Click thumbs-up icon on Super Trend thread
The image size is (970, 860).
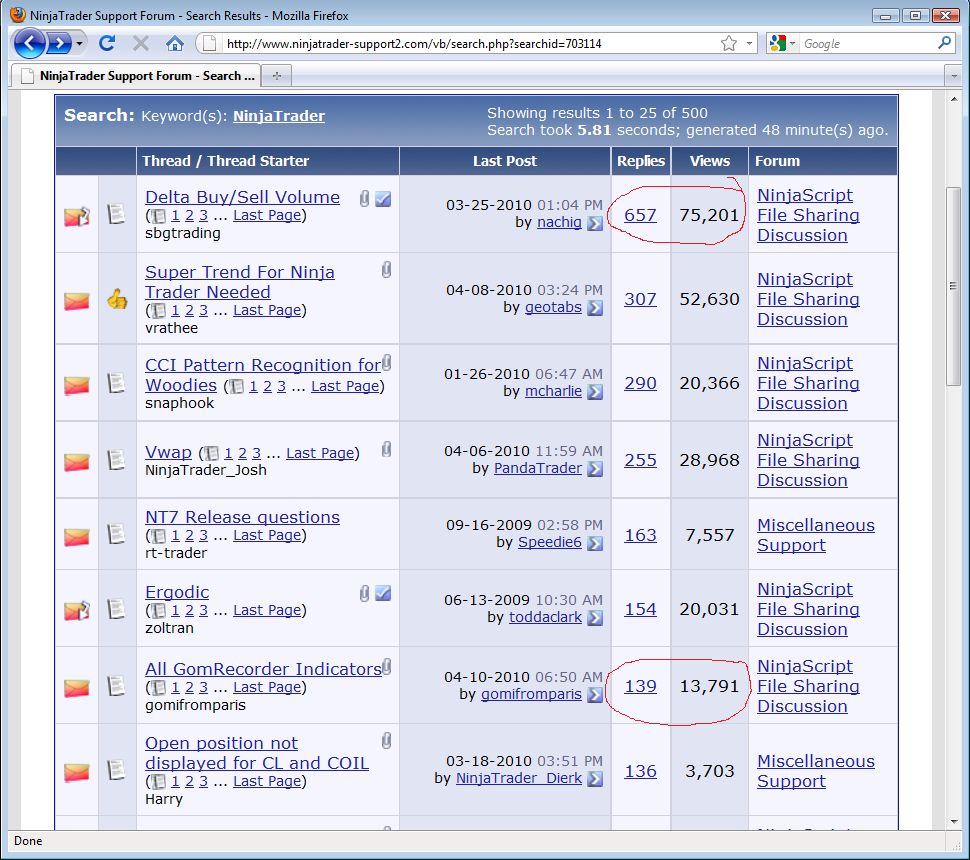tap(117, 299)
